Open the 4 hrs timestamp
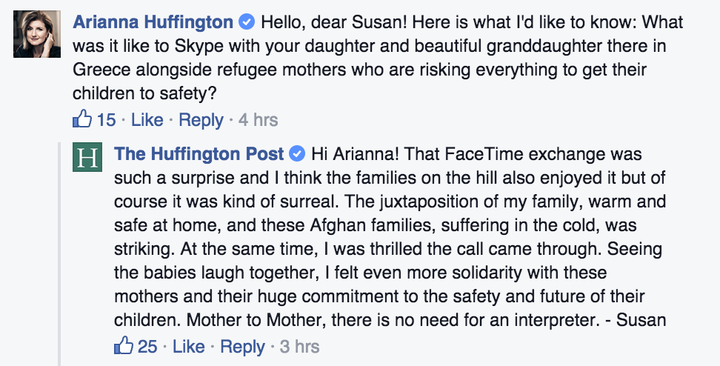The height and width of the screenshot is (366, 720). pos(258,120)
